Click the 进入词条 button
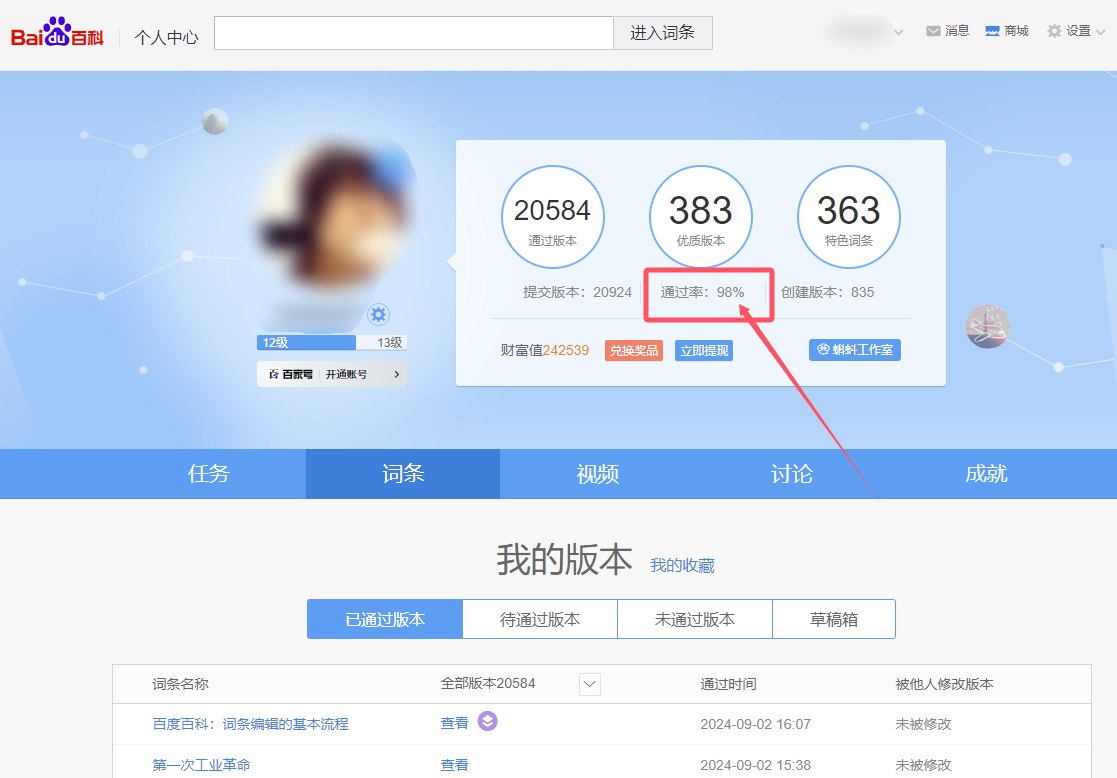1117x778 pixels. point(663,33)
